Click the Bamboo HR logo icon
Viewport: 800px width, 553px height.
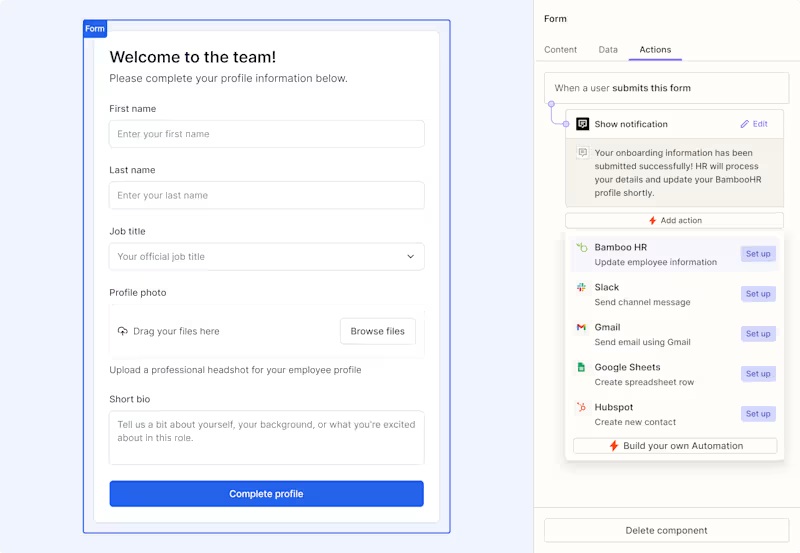pos(581,247)
